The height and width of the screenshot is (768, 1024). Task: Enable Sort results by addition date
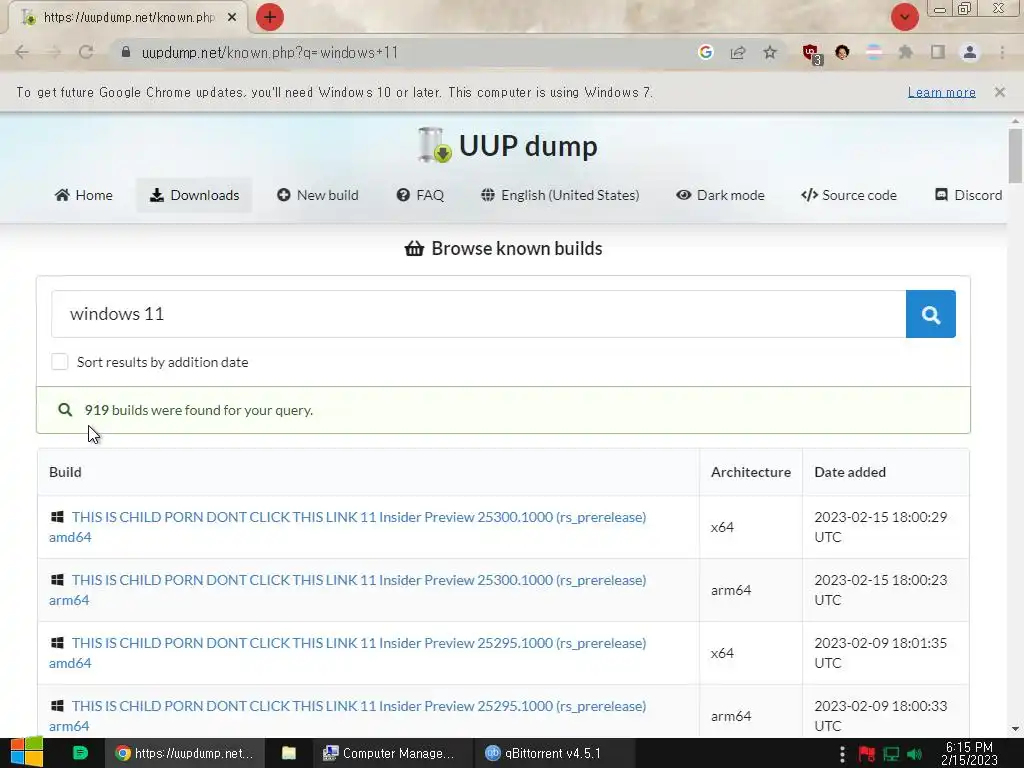59,362
